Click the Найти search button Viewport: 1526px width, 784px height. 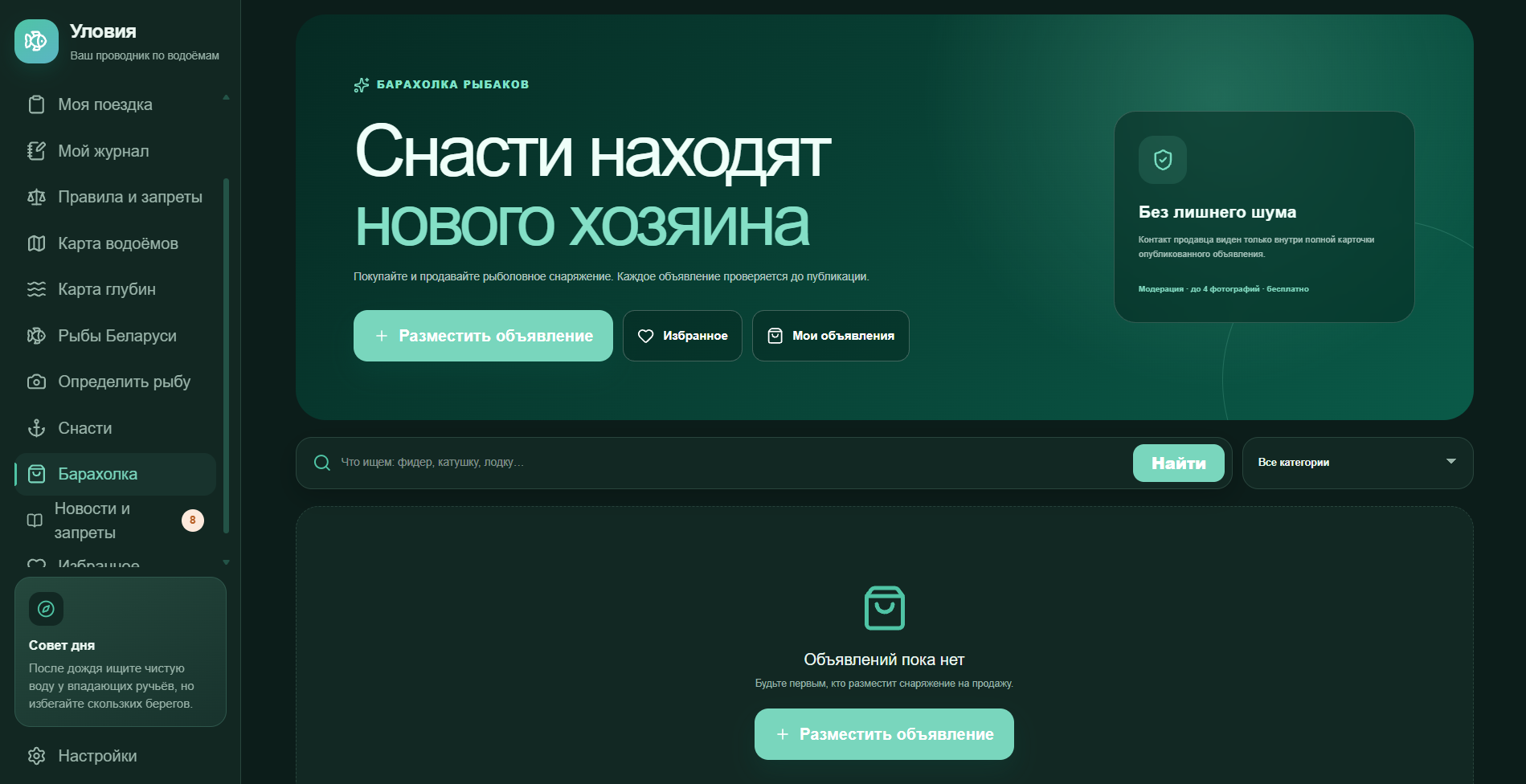coord(1178,463)
